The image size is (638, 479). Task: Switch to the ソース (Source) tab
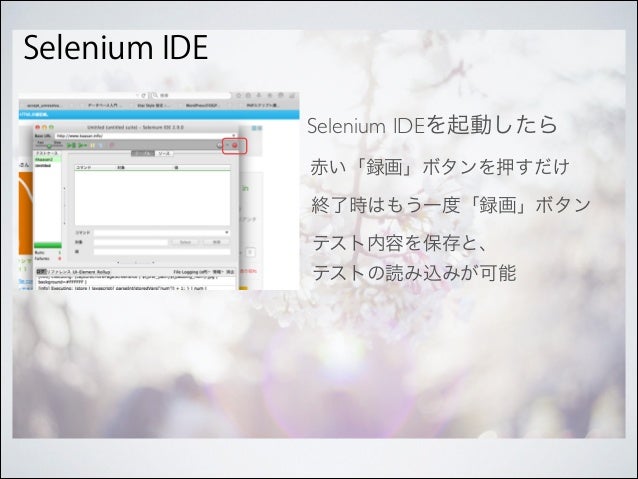164,153
